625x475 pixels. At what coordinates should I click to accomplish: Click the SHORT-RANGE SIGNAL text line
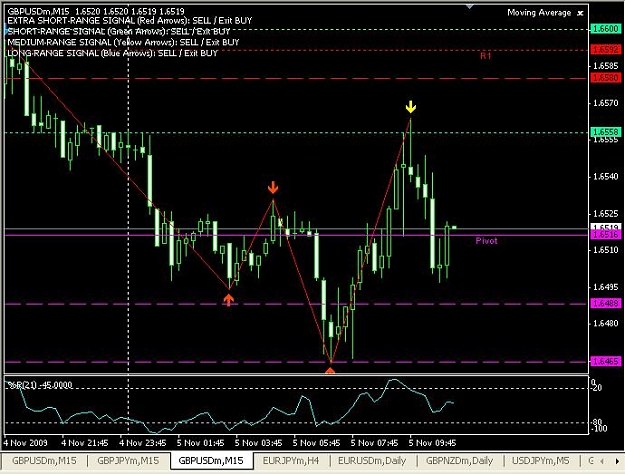coord(119,31)
